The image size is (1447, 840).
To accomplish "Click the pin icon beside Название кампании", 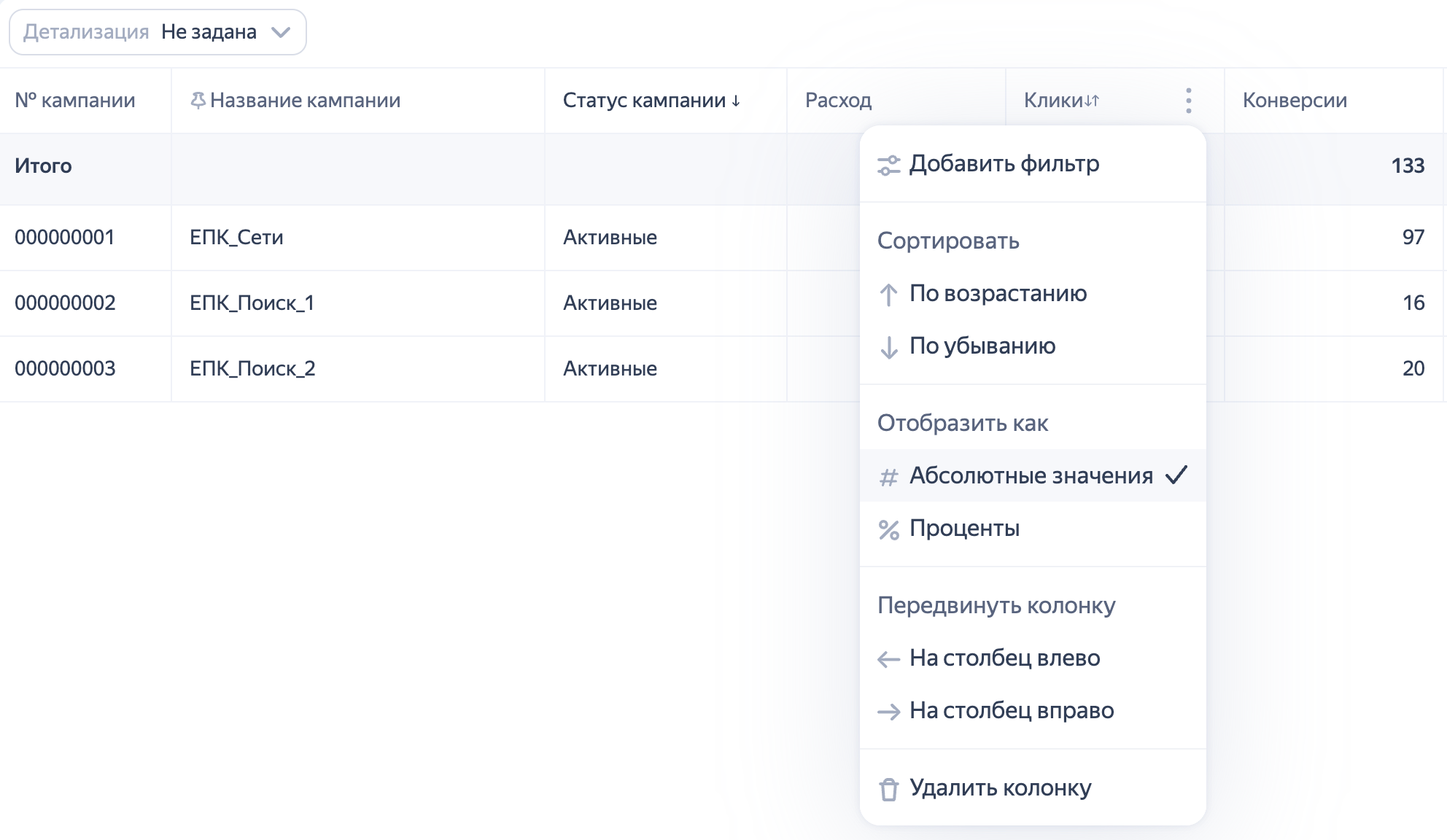I will [198, 101].
